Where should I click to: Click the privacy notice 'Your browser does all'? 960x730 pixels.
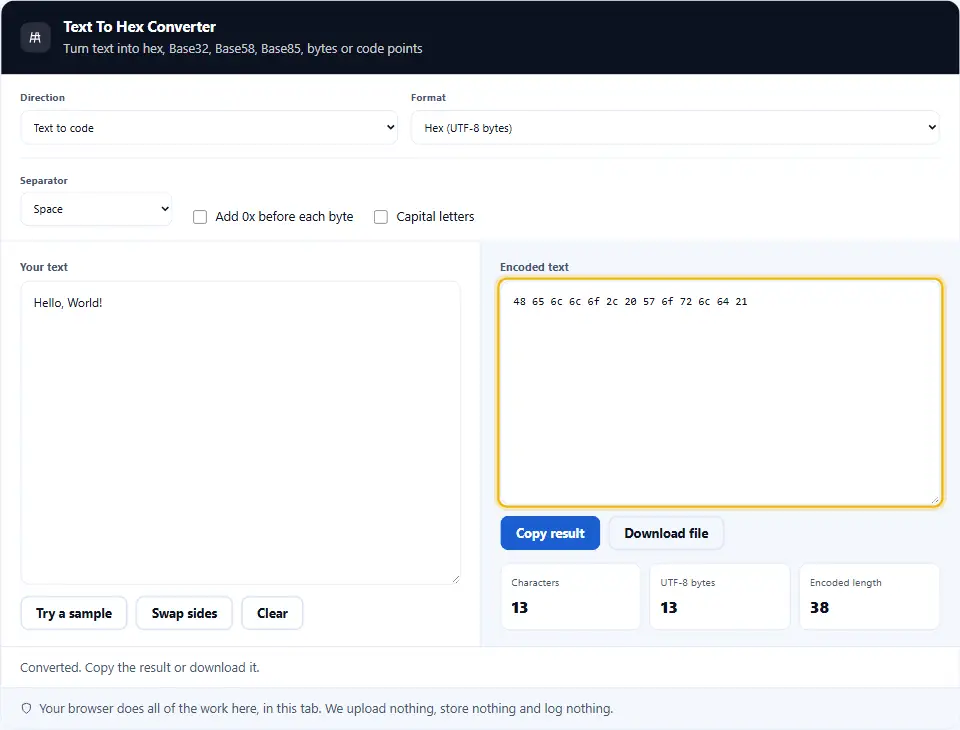[326, 709]
